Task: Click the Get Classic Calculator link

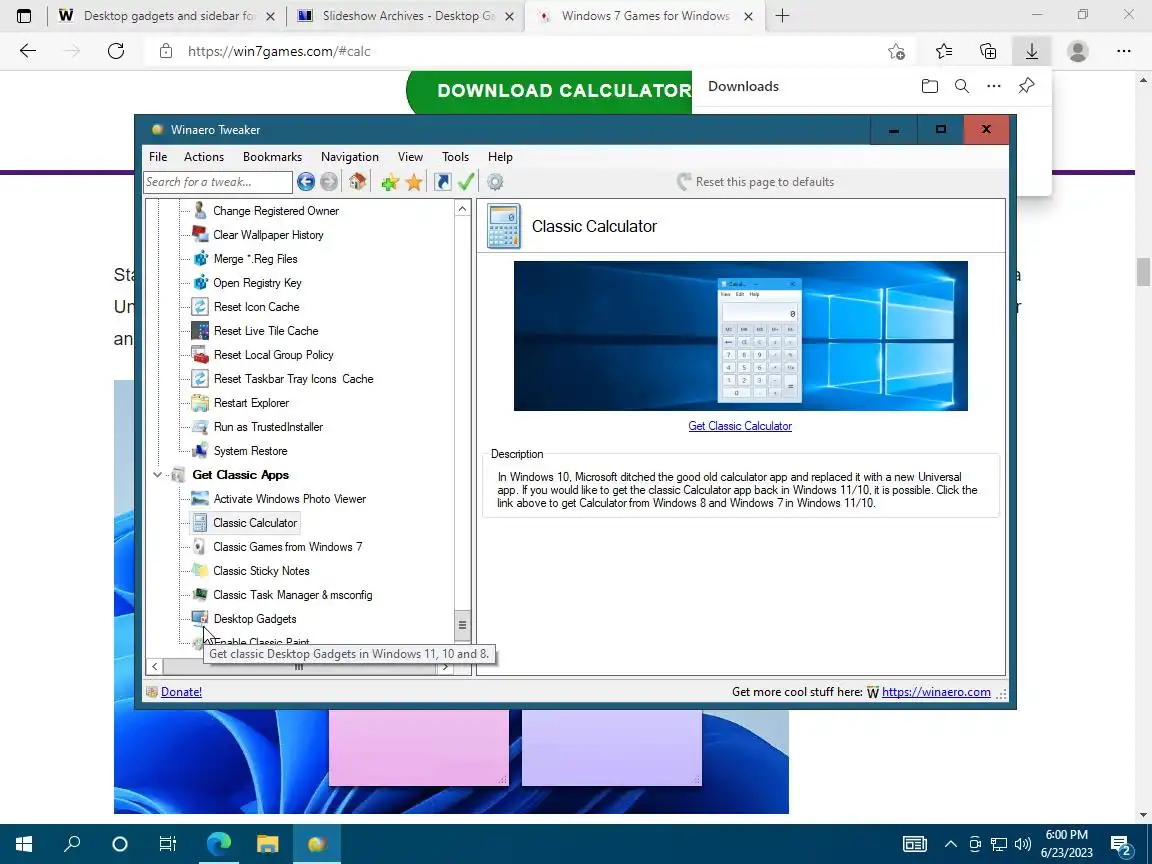Action: 740,426
